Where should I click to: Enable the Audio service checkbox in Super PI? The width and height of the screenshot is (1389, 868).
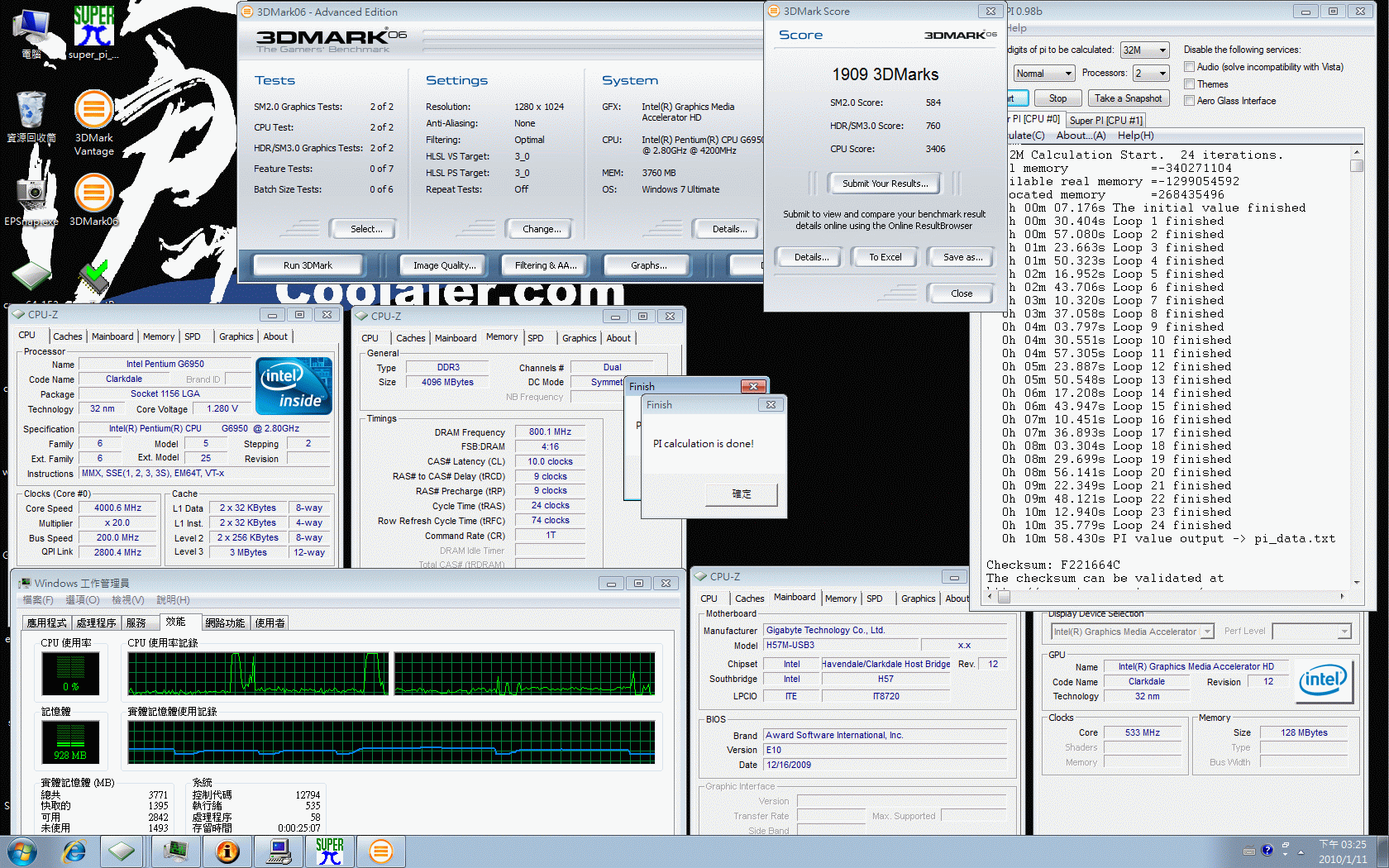point(1190,67)
